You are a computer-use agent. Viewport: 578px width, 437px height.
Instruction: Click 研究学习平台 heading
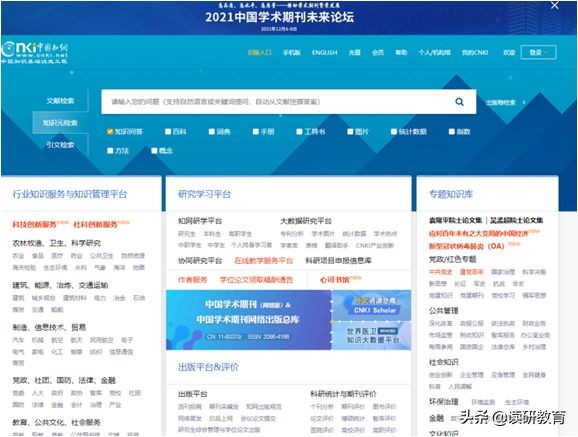click(204, 194)
